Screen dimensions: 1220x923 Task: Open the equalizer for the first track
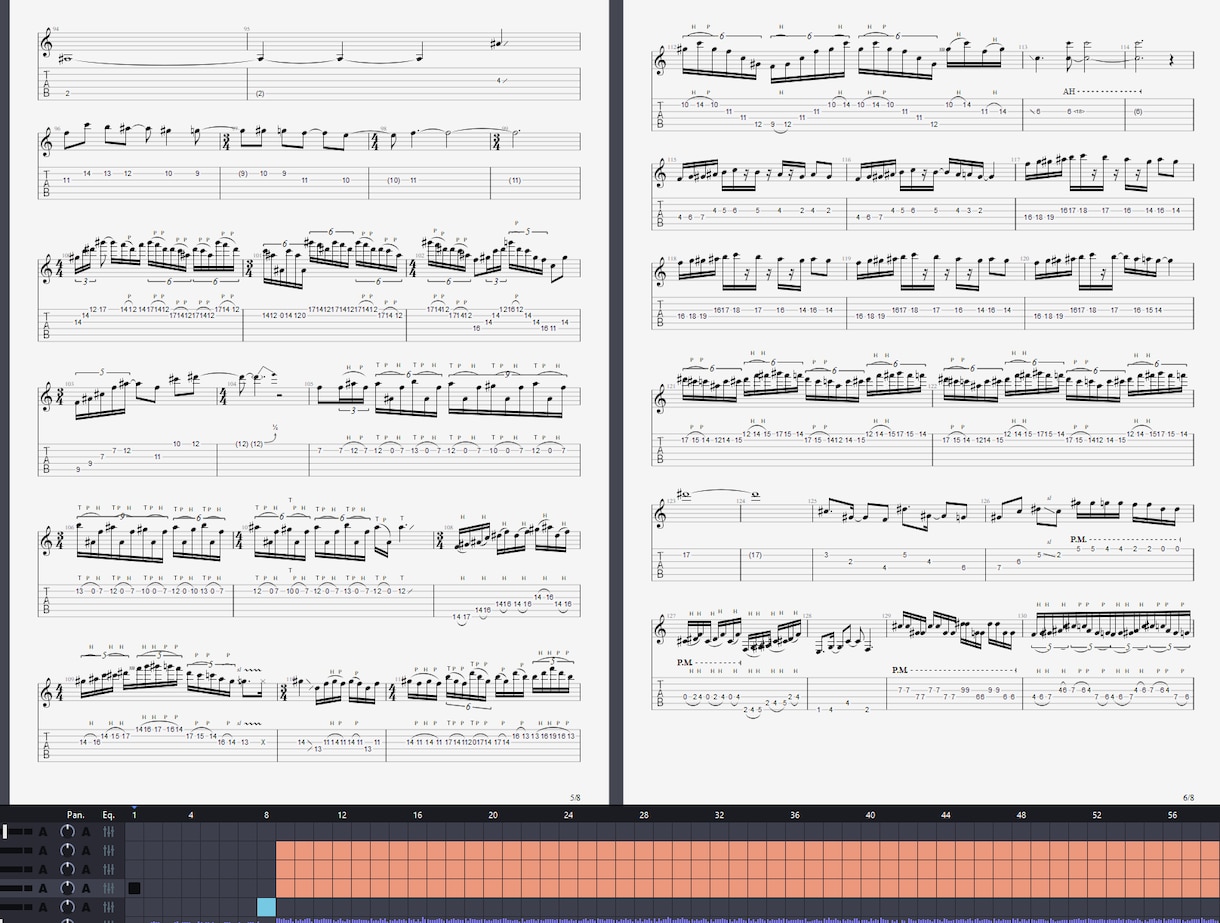click(x=109, y=832)
